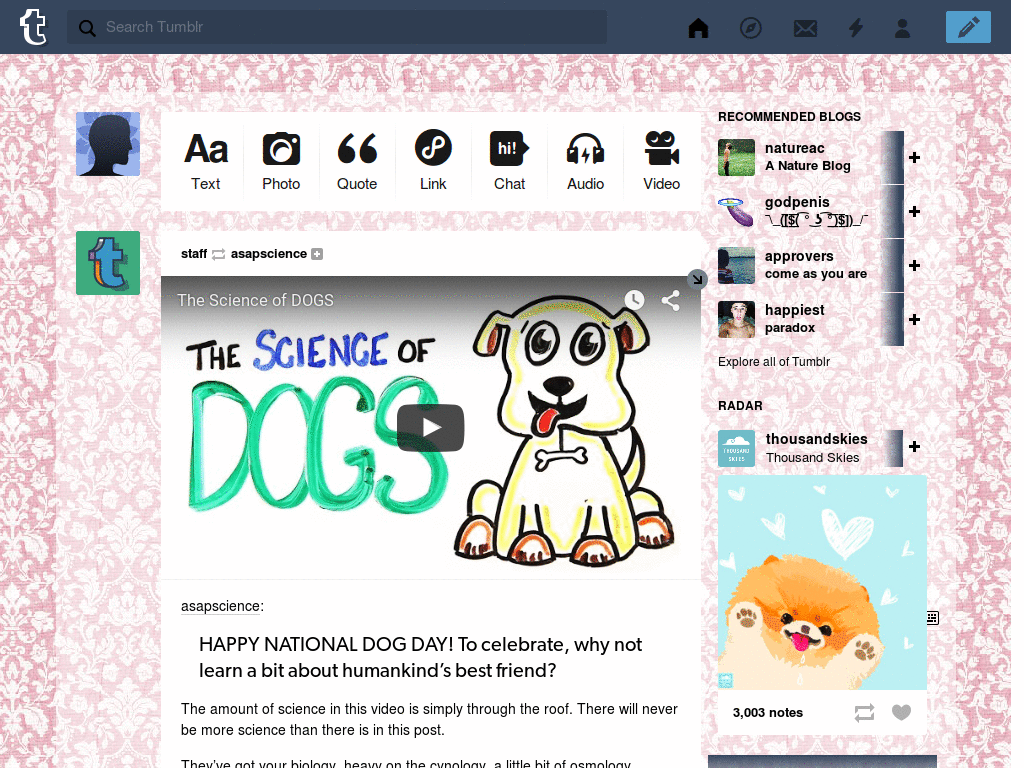Go to the Home dashboard icon
This screenshot has width=1024, height=768.
point(698,27)
